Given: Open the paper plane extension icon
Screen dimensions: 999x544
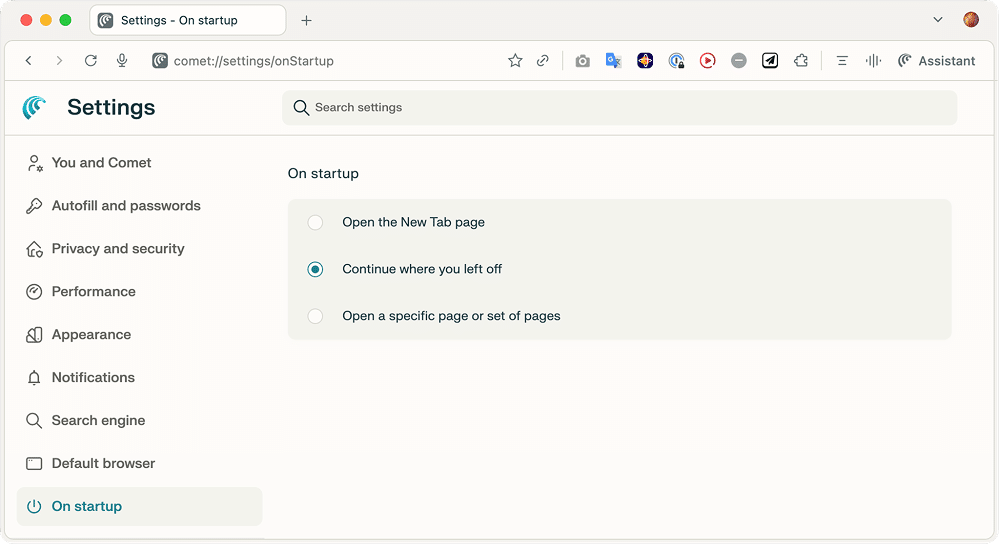Looking at the screenshot, I should coord(770,61).
